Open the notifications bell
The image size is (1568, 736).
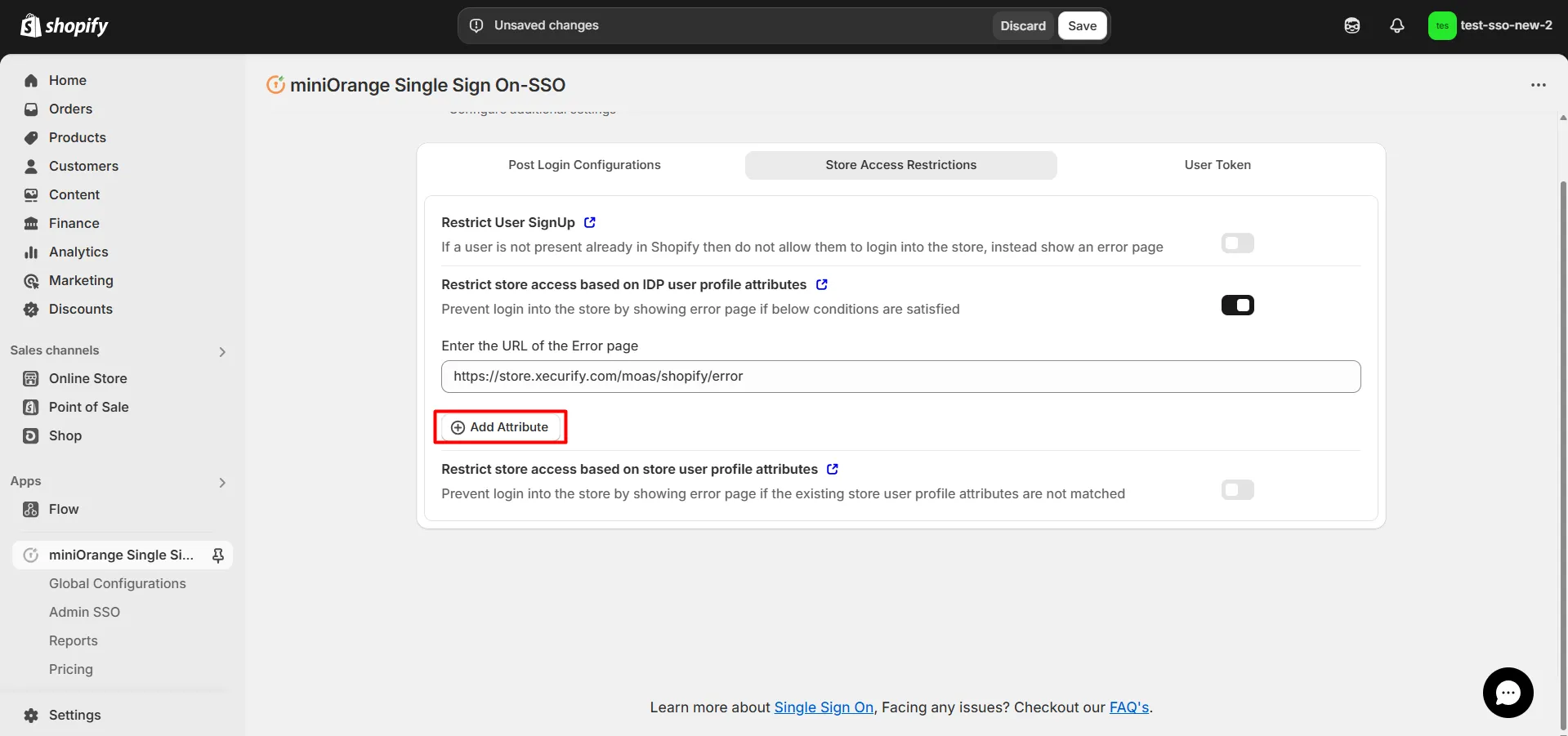1397,25
